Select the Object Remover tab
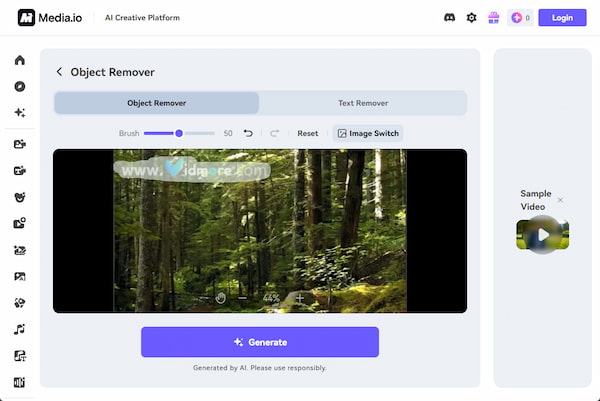Screen dimensions: 600x401 click(156, 103)
